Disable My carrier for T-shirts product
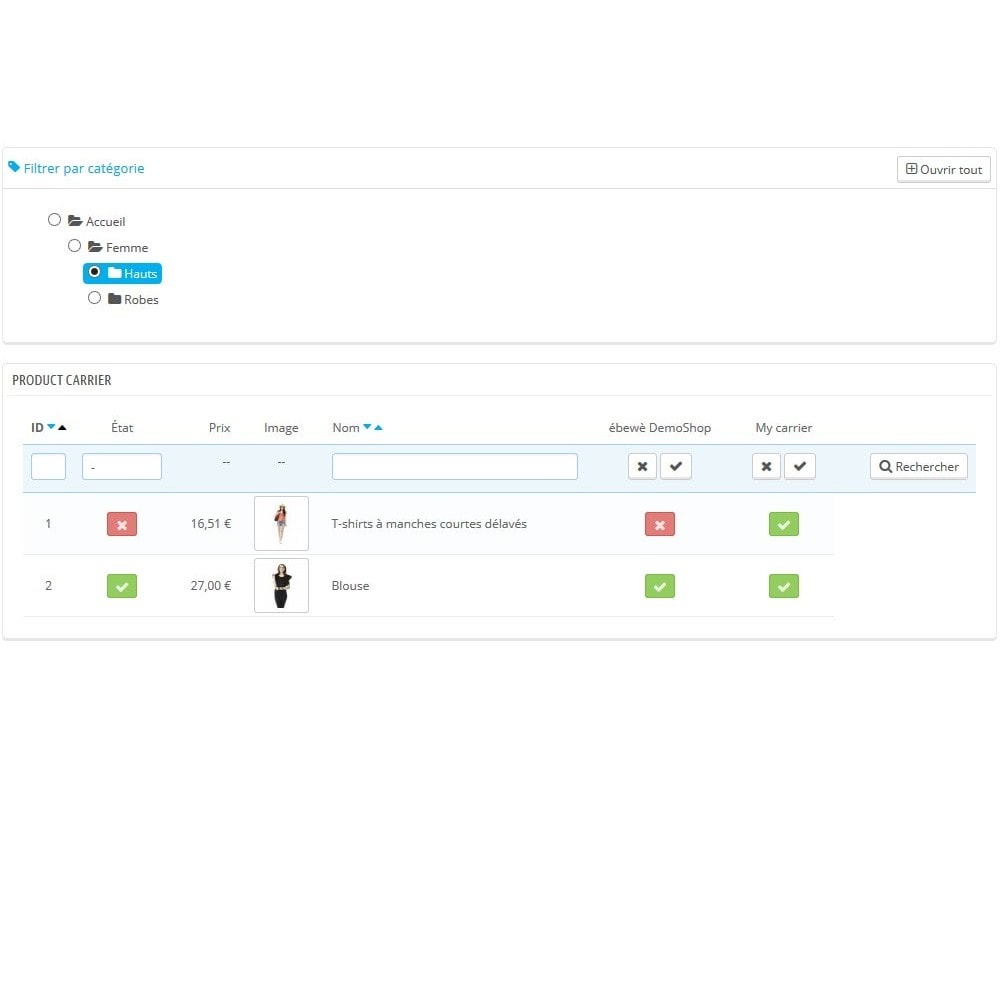 pyautogui.click(x=784, y=524)
